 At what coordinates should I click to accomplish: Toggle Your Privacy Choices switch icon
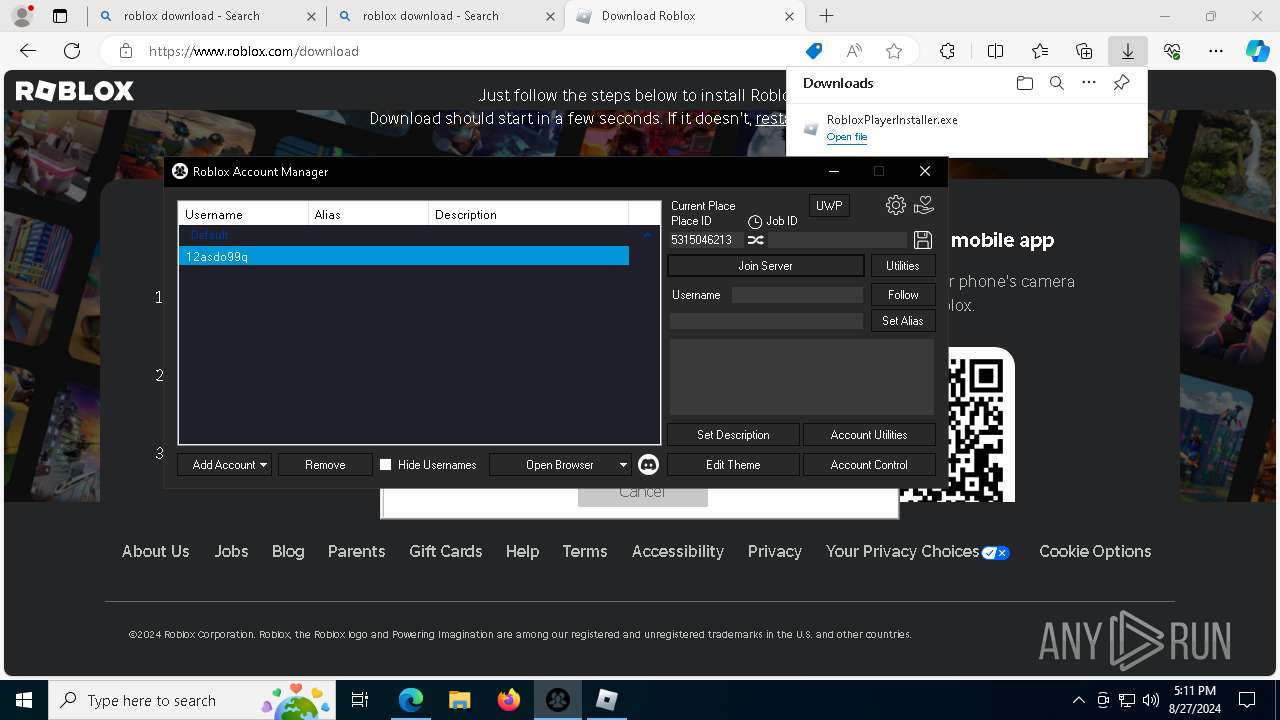(x=996, y=552)
